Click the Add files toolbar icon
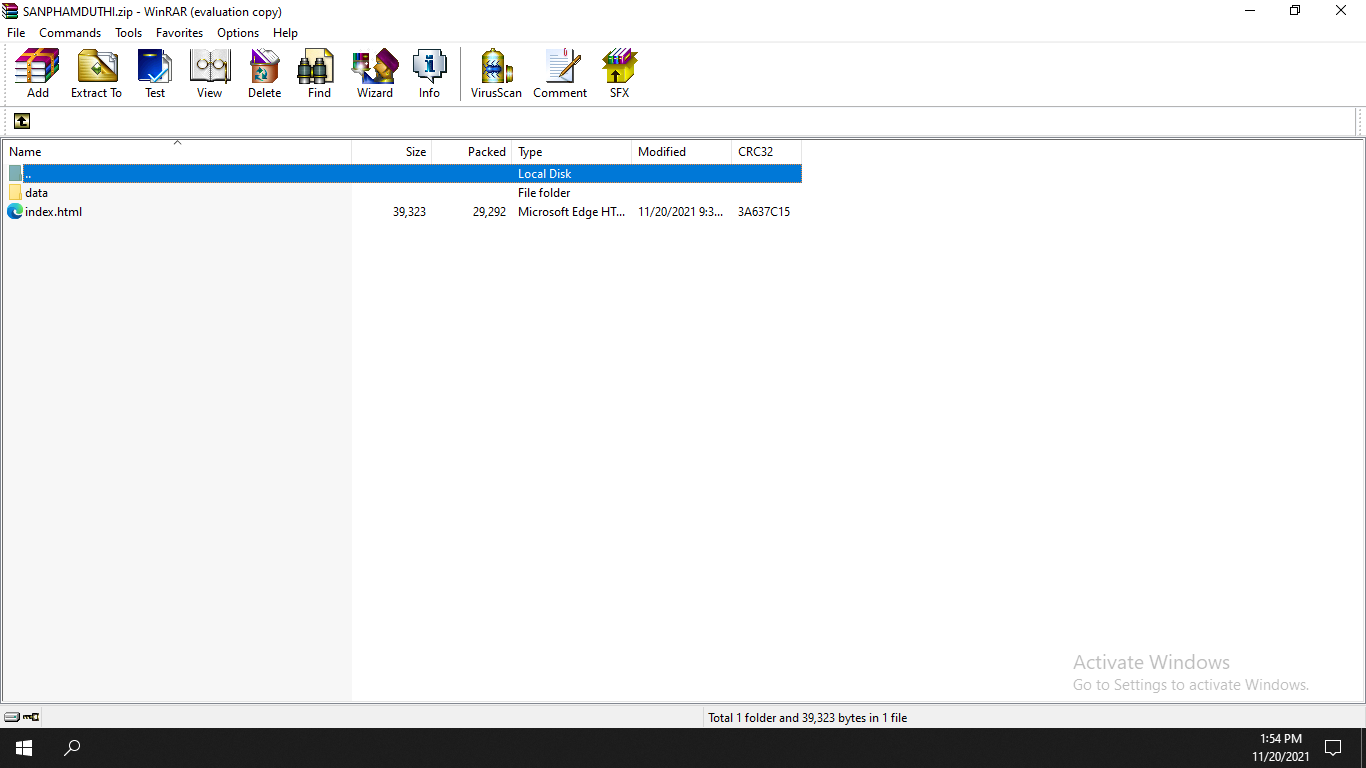The image size is (1366, 768). tap(37, 73)
